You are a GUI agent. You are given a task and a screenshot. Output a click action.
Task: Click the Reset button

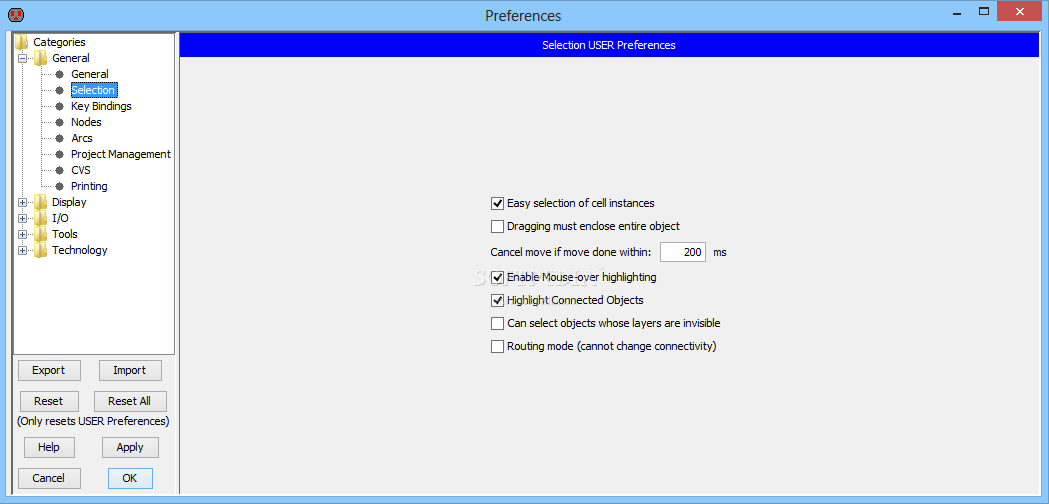point(48,402)
